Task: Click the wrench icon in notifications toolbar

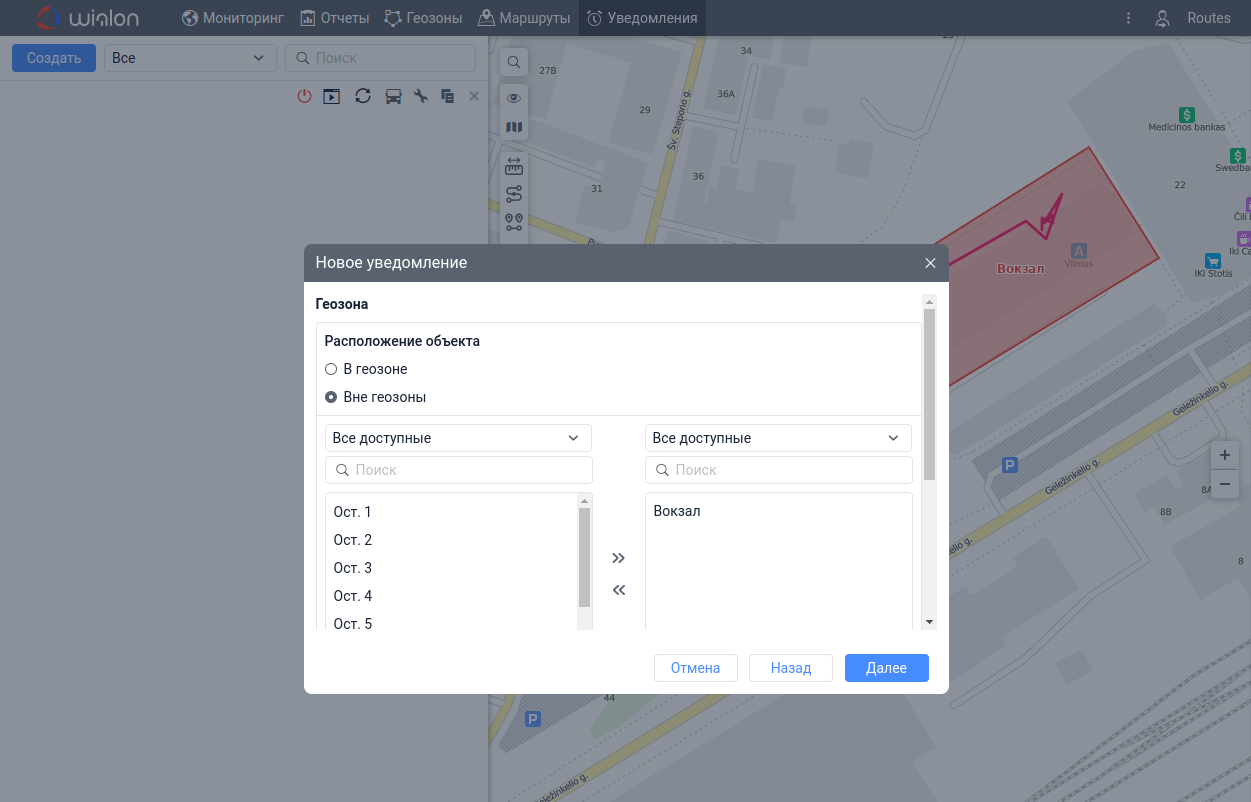Action: (421, 96)
